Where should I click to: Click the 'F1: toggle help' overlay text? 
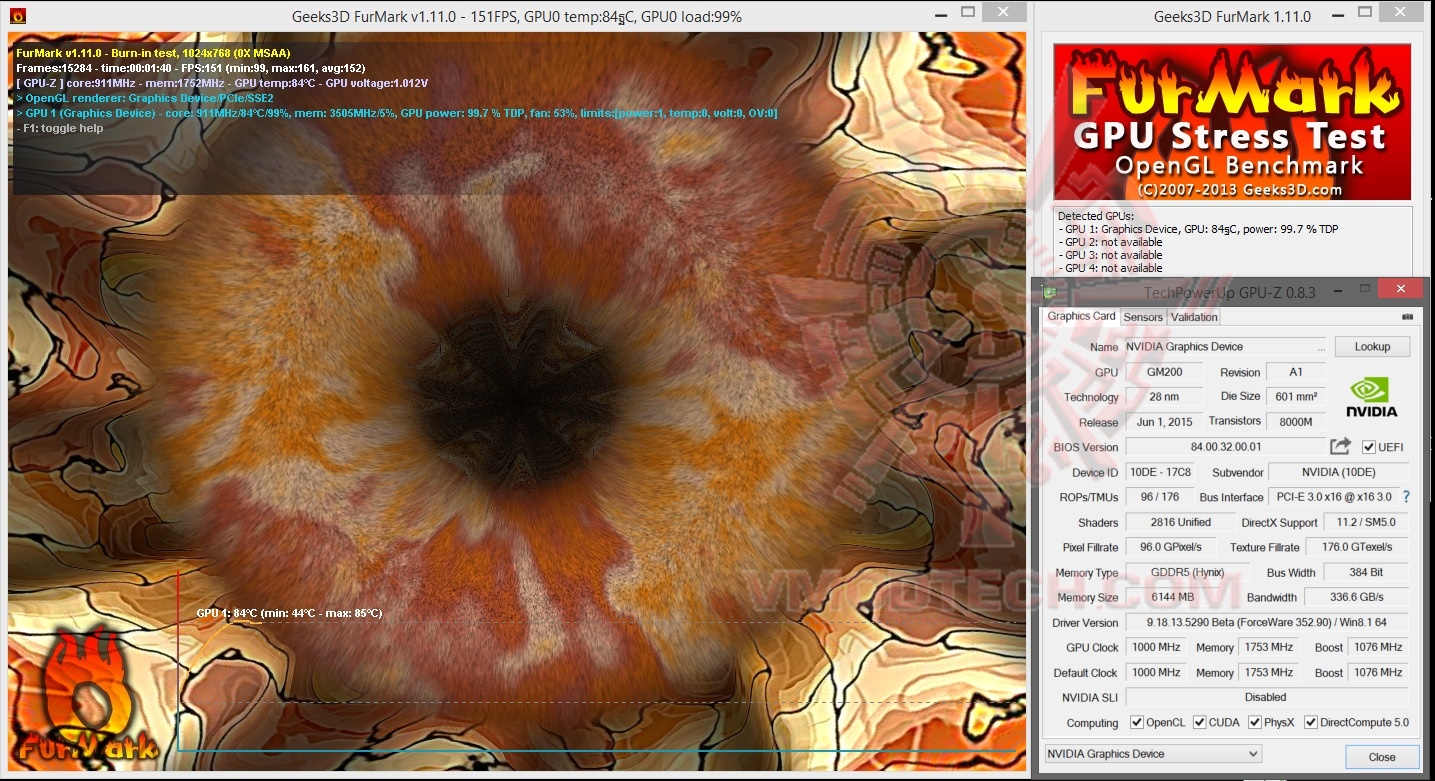coord(60,128)
